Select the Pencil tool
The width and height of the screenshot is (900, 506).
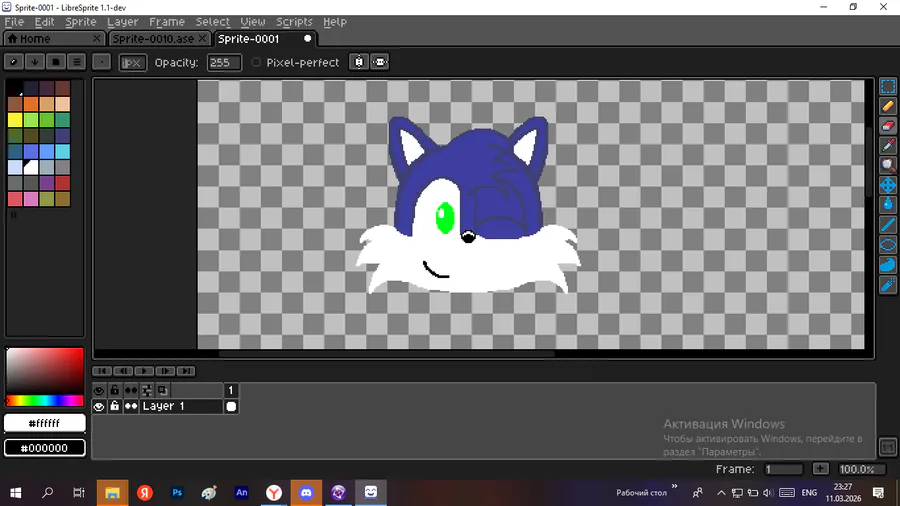tap(888, 106)
